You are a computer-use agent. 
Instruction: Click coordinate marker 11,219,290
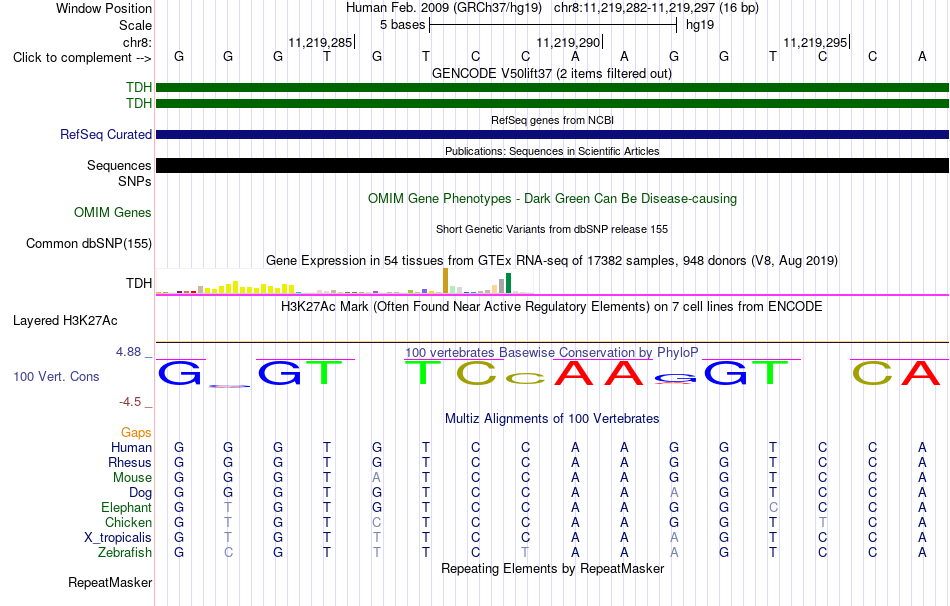click(568, 42)
